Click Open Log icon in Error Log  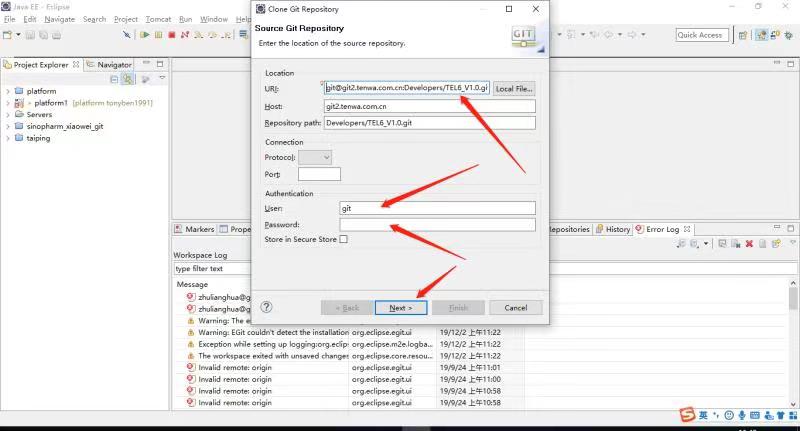click(762, 244)
